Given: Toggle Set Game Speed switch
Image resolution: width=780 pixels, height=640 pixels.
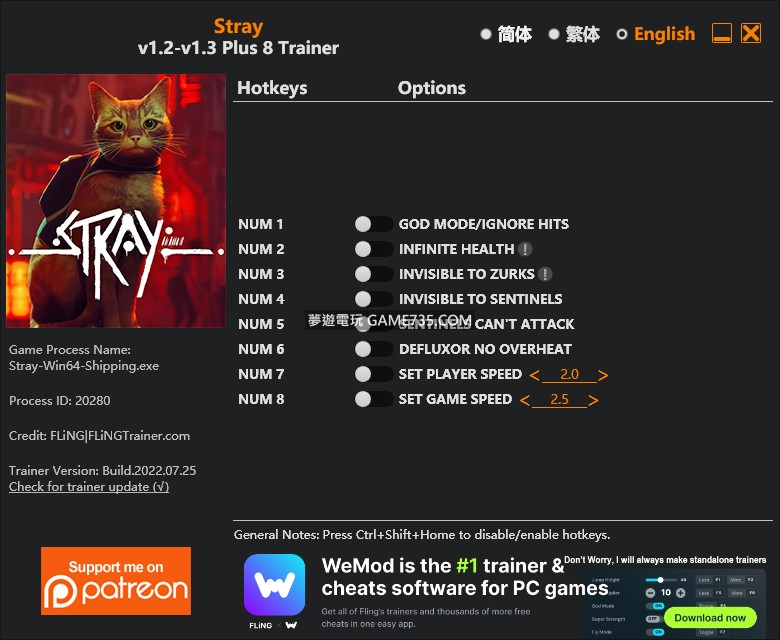Looking at the screenshot, I should [374, 399].
